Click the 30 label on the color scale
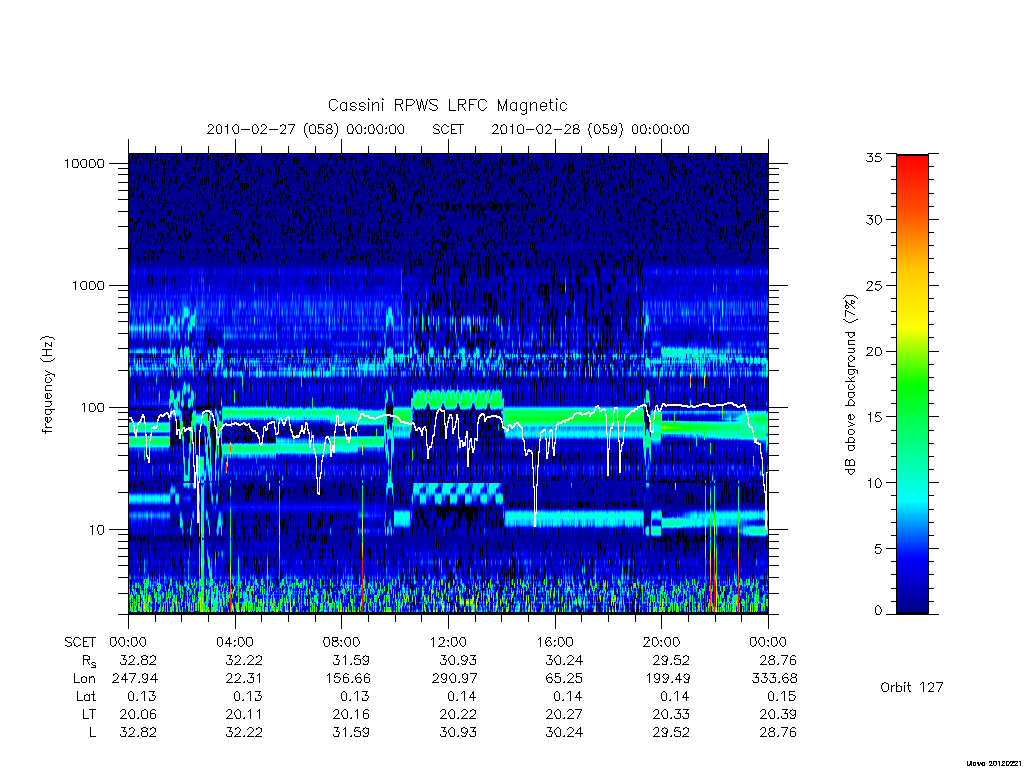1024x768 pixels. click(873, 219)
